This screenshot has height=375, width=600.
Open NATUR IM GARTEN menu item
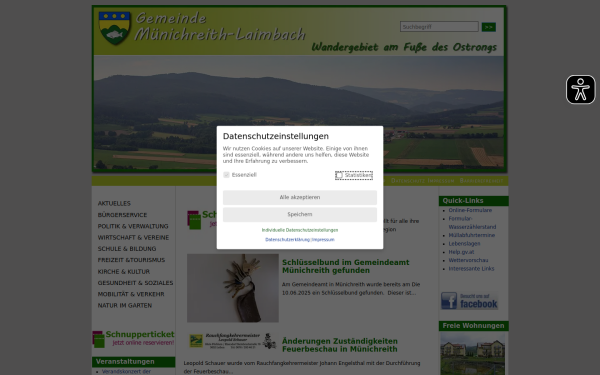(x=125, y=305)
